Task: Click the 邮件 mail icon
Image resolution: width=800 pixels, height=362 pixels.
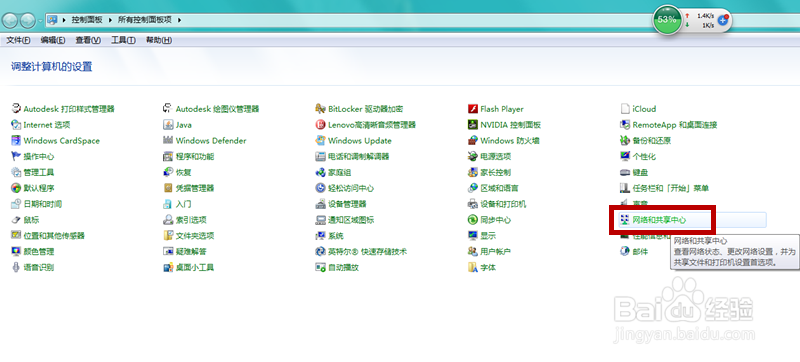Action: pyautogui.click(x=625, y=251)
